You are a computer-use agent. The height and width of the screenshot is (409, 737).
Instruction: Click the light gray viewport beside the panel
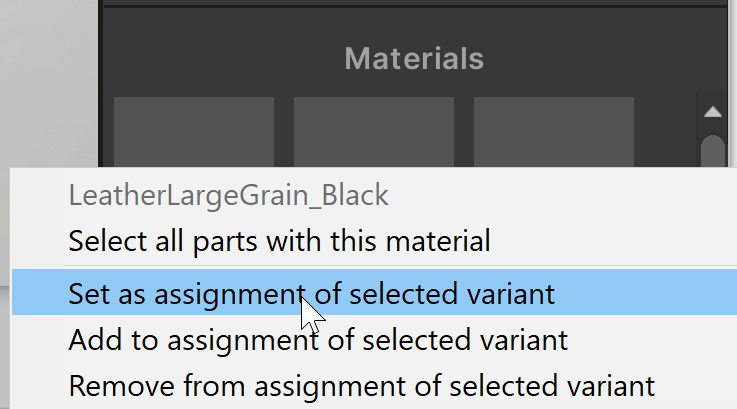[x=48, y=80]
